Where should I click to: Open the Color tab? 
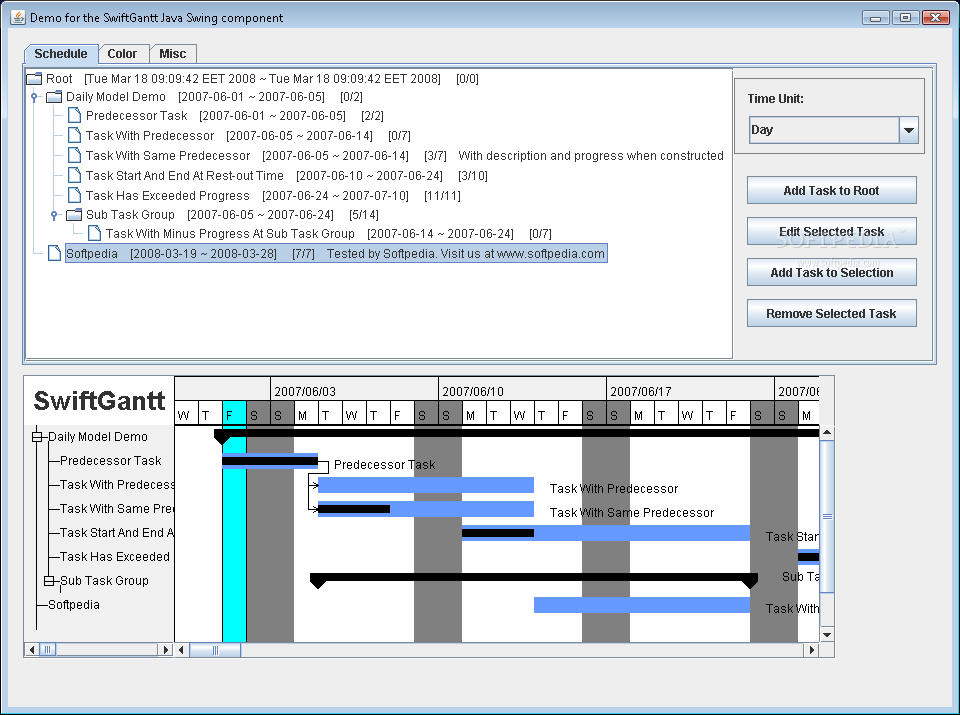122,54
